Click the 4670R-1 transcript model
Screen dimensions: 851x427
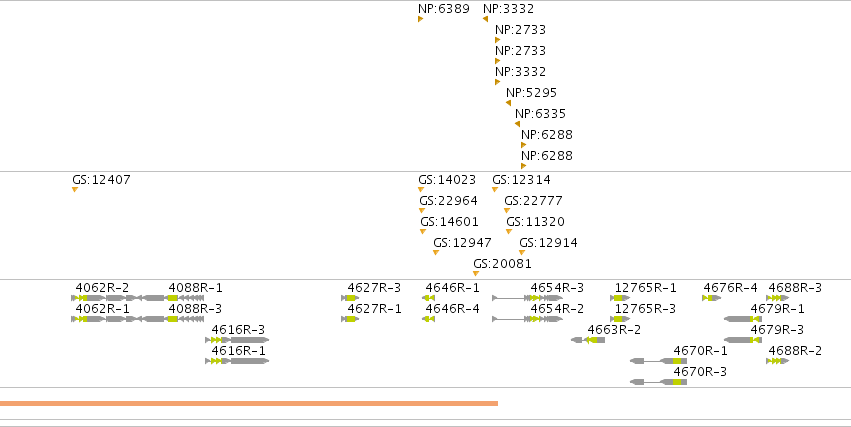pyautogui.click(x=659, y=361)
